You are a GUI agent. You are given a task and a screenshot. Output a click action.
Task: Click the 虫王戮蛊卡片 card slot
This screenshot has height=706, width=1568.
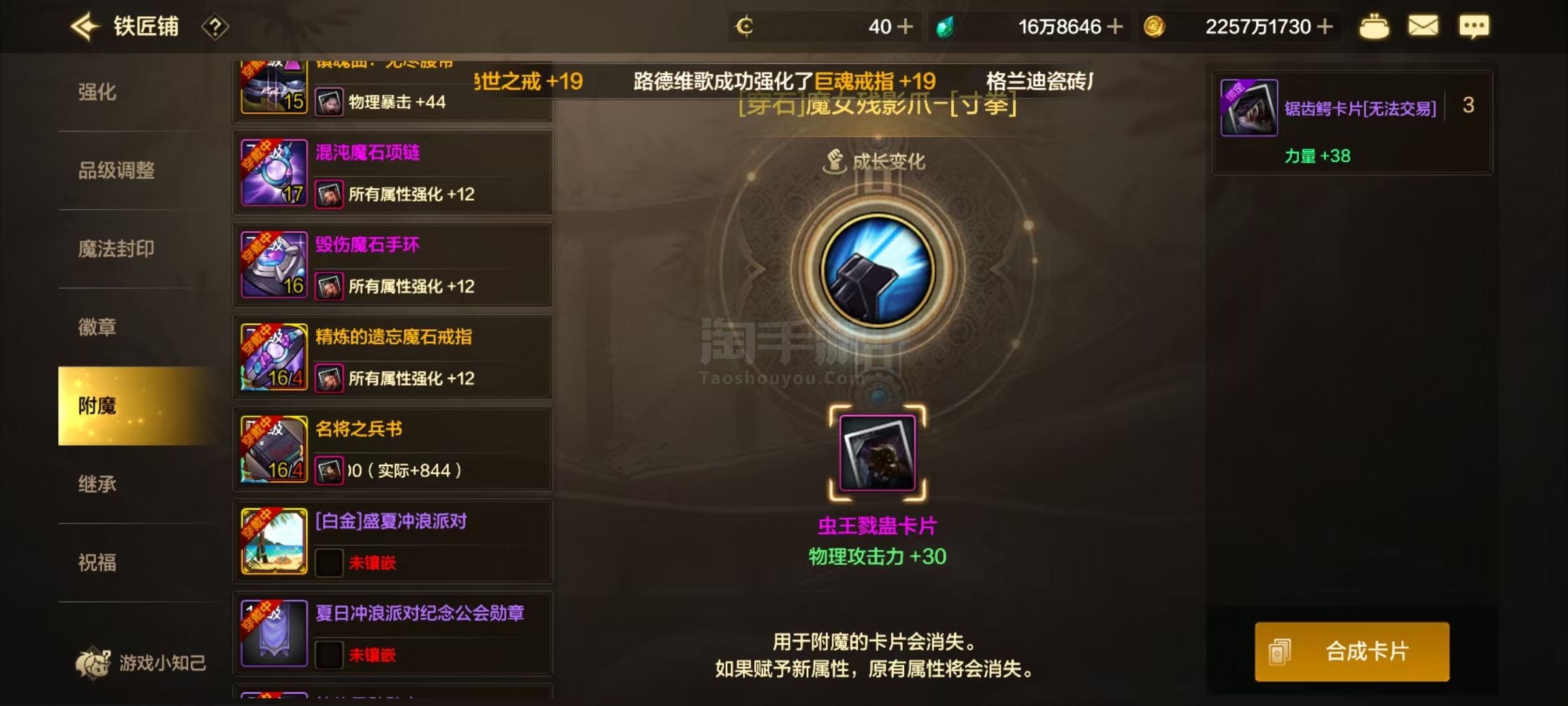[877, 453]
